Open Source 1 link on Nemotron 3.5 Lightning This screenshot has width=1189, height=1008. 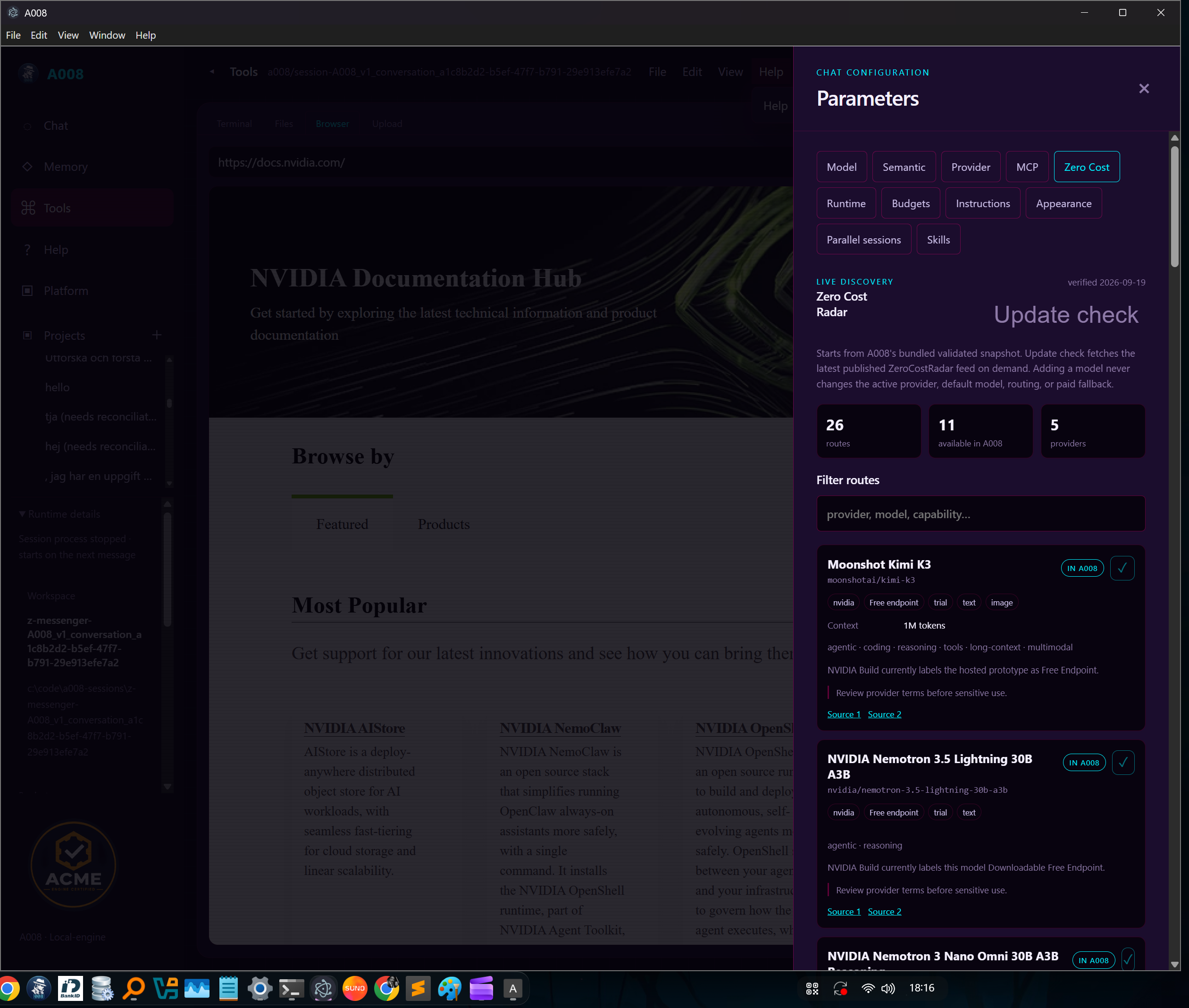tap(844, 911)
